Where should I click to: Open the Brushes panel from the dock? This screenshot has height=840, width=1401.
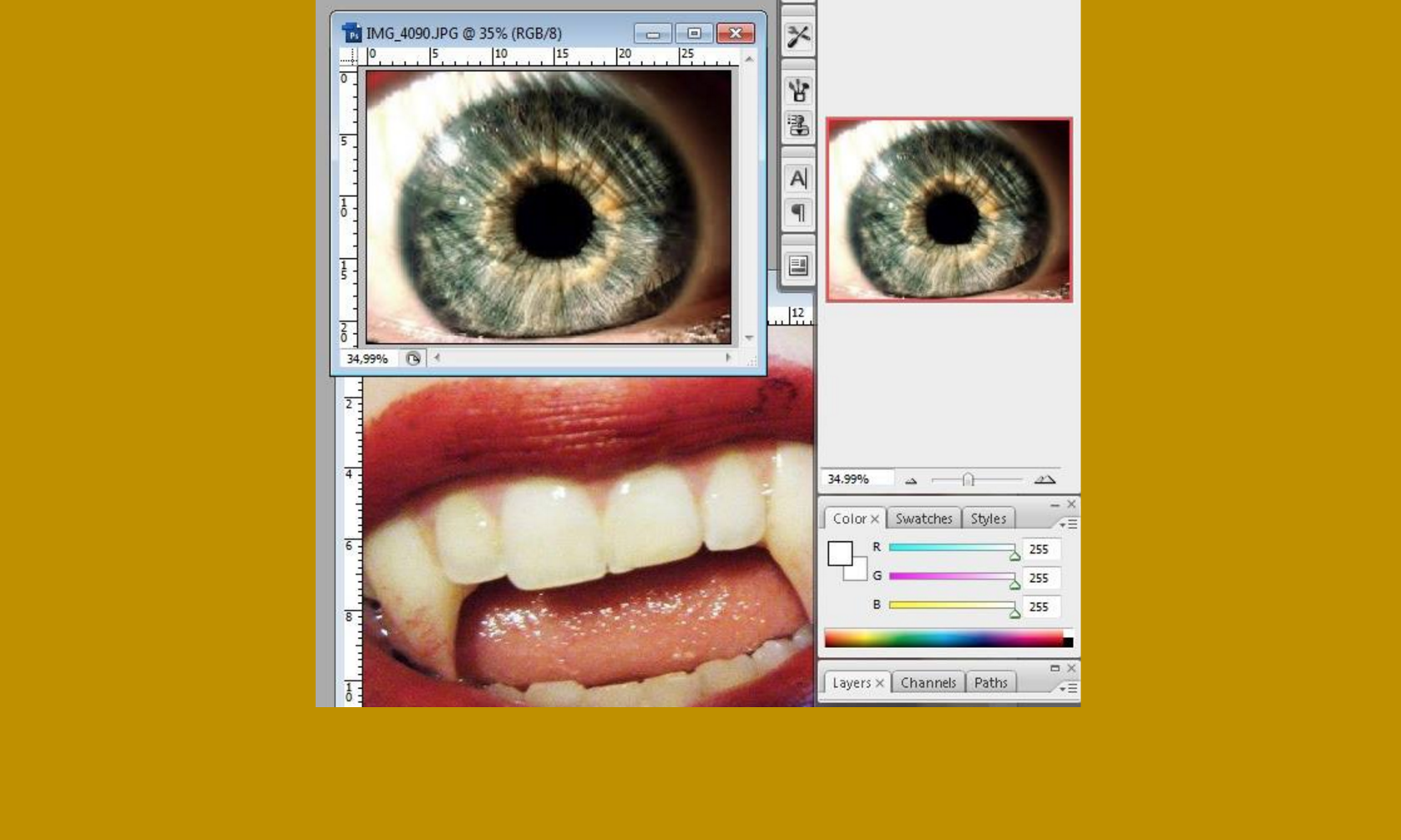click(x=797, y=92)
